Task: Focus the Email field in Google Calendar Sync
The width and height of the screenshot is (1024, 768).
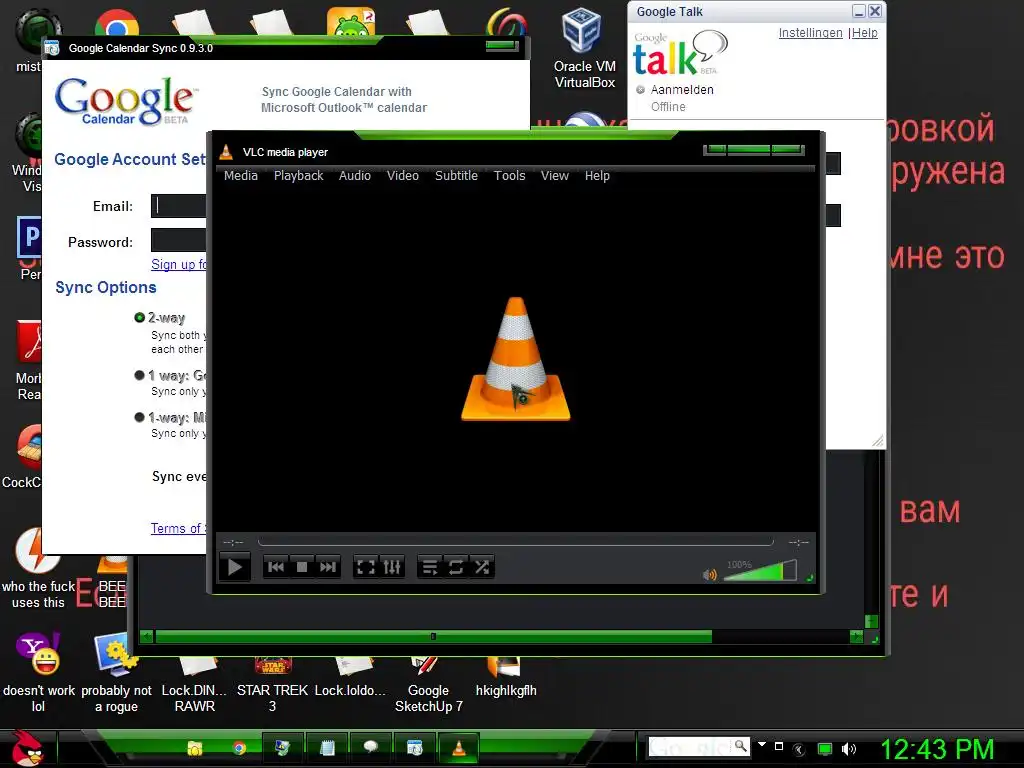Action: (178, 206)
